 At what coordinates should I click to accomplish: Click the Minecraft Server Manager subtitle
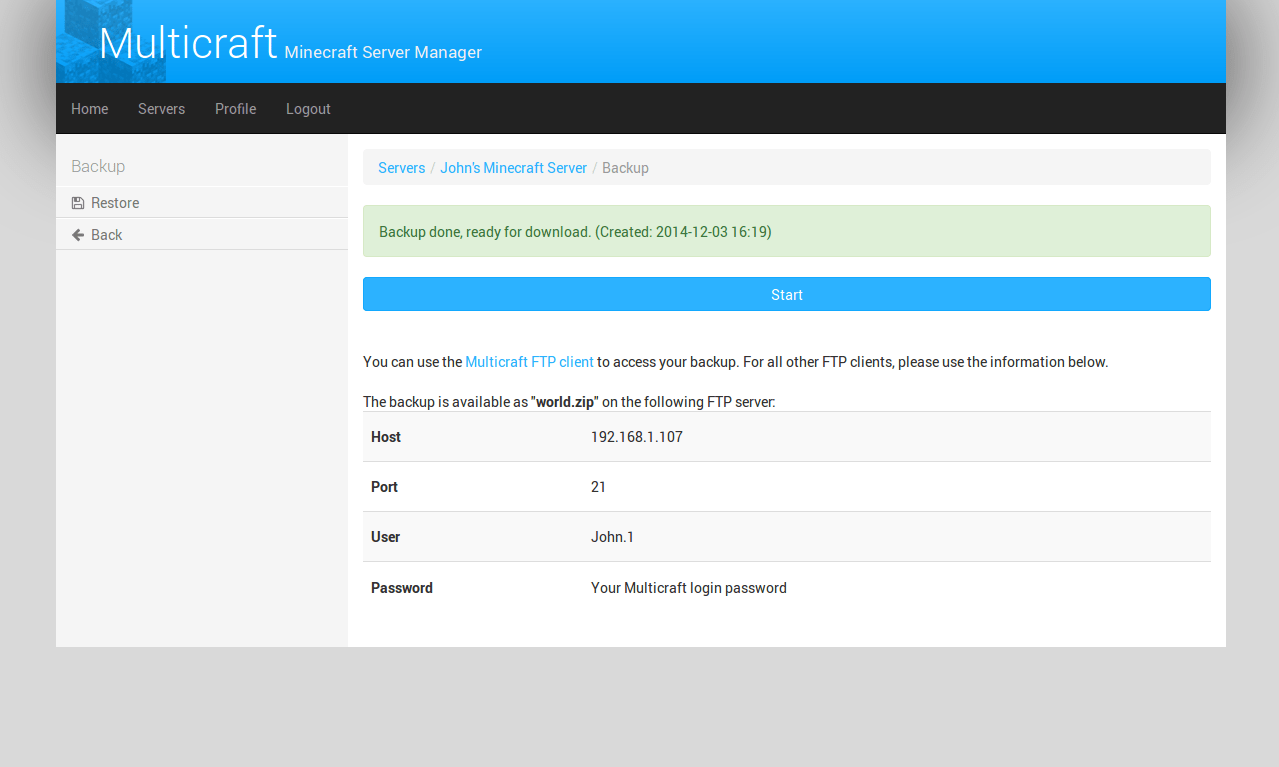[x=383, y=52]
